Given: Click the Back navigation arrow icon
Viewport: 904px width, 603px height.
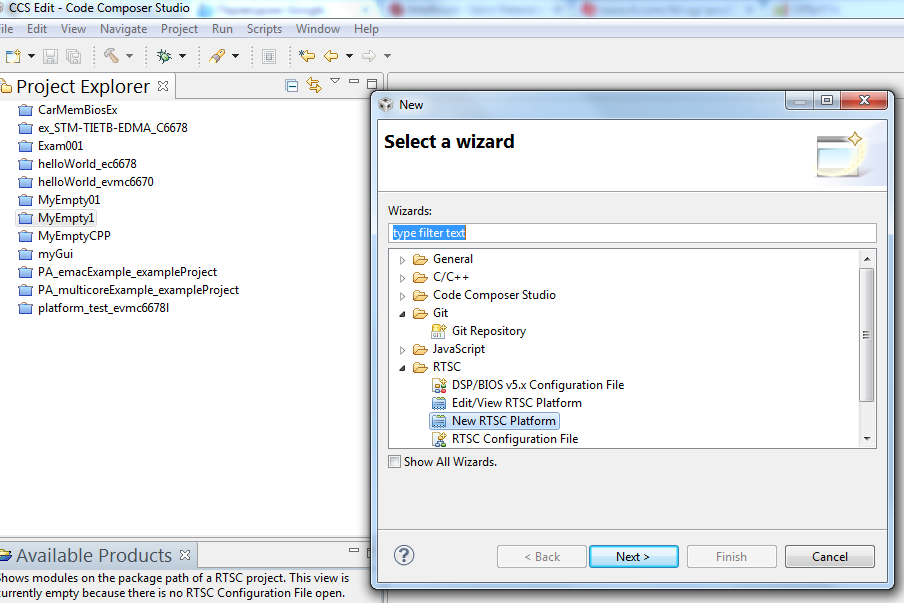Looking at the screenshot, I should (331, 56).
